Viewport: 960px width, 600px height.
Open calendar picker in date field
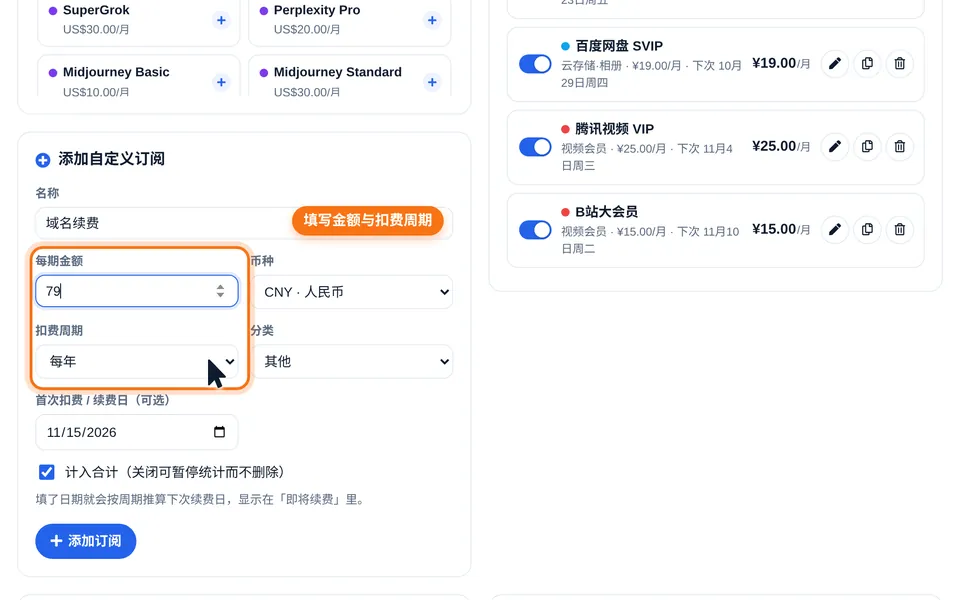click(x=219, y=432)
